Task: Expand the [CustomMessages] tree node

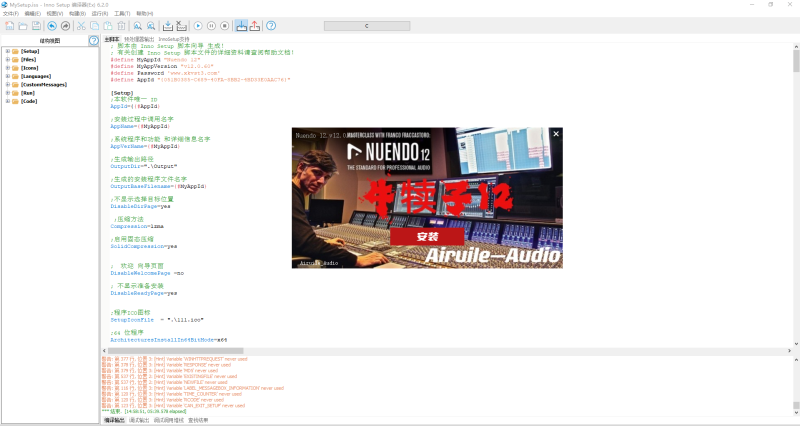Action: (8, 84)
